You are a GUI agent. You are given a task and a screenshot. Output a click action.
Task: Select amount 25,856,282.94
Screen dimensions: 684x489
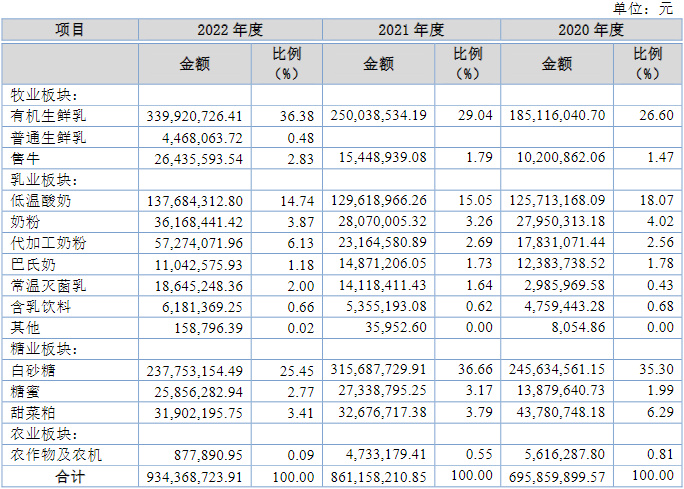[198, 392]
